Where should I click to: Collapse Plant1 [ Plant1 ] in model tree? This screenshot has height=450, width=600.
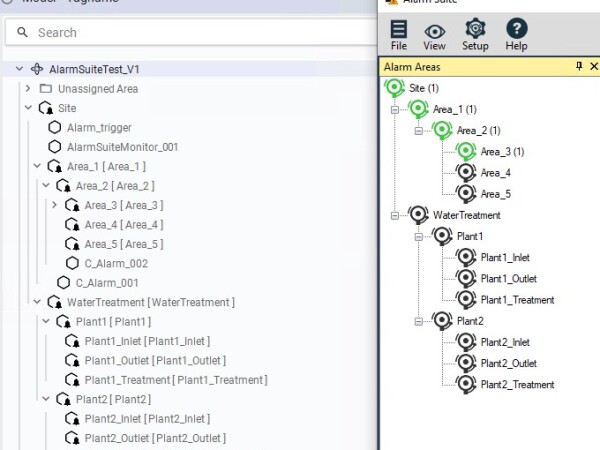(x=46, y=321)
